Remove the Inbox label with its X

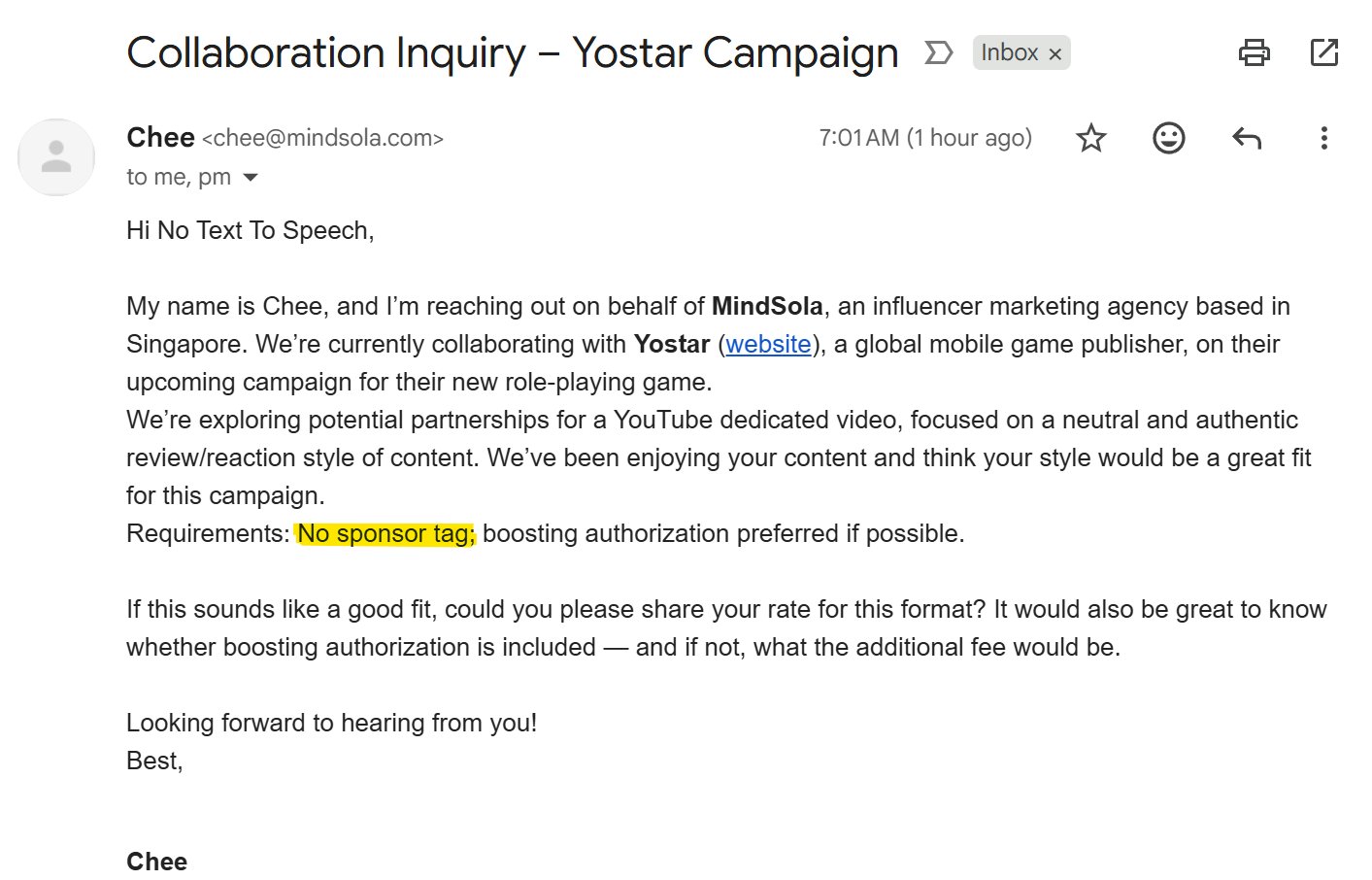tap(1054, 53)
